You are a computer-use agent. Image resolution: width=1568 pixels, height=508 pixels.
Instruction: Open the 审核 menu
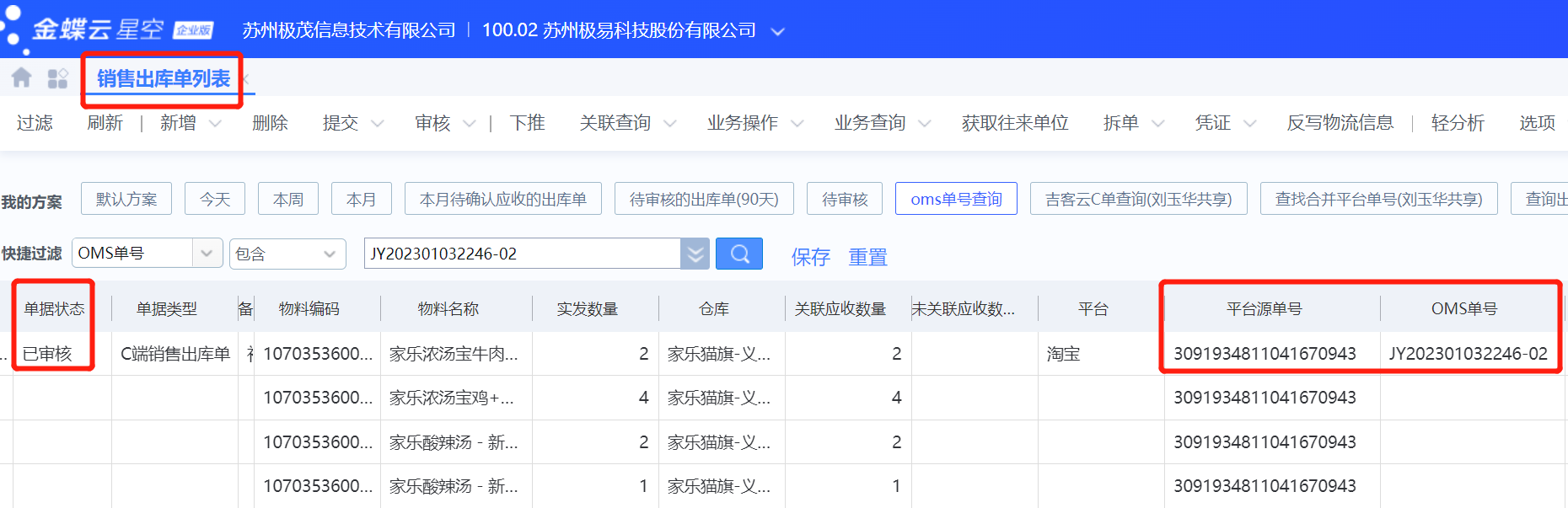[x=432, y=123]
